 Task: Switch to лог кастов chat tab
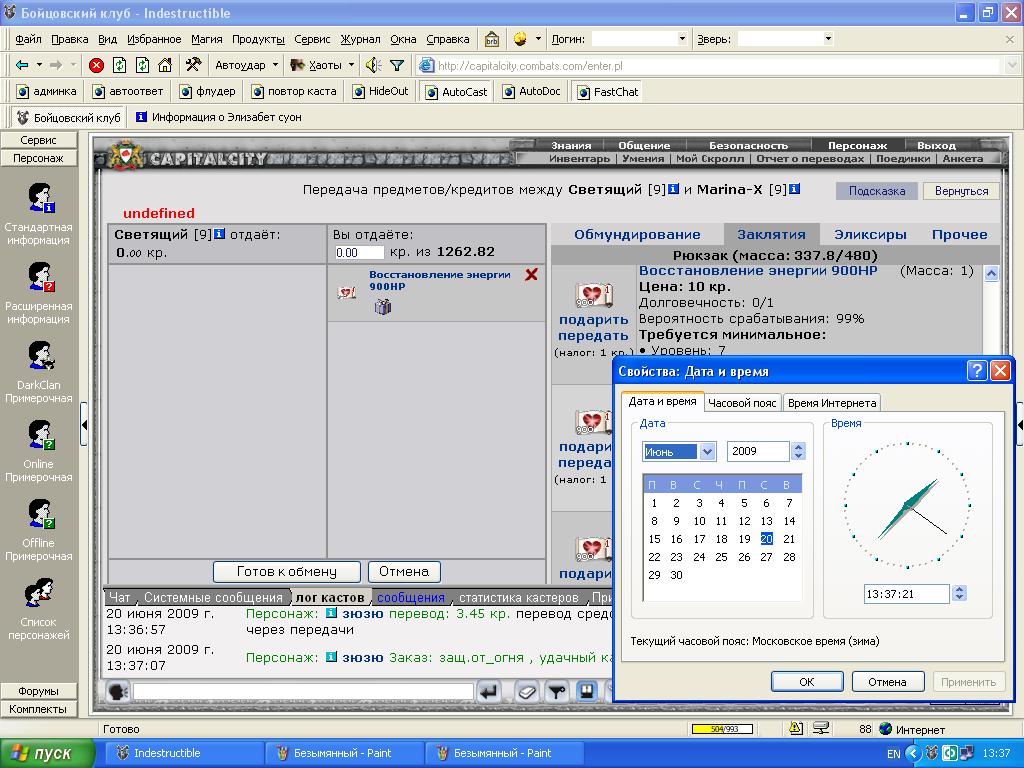[330, 597]
